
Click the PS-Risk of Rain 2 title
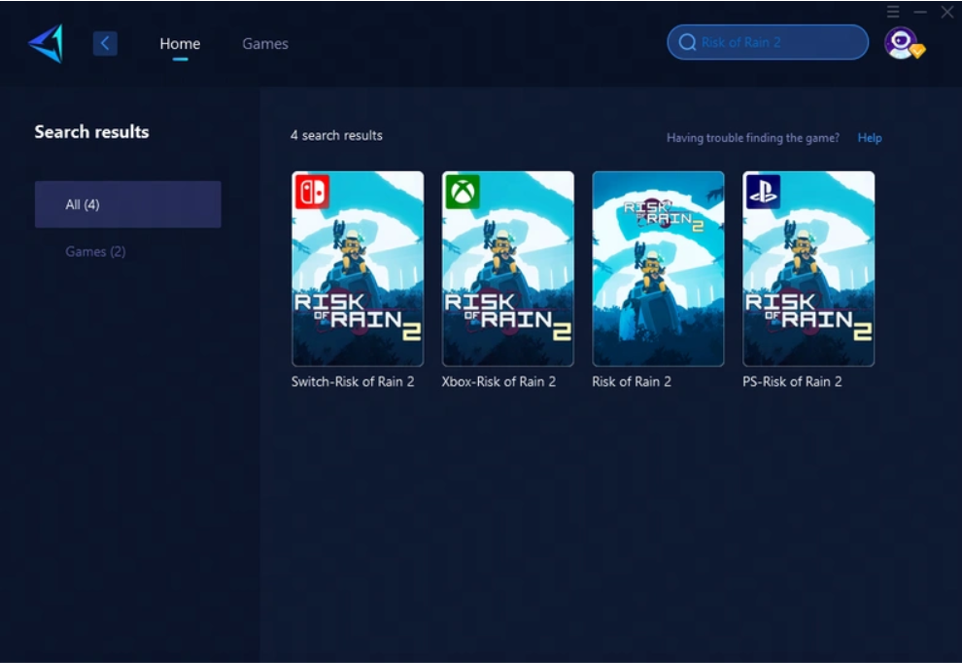[792, 381]
